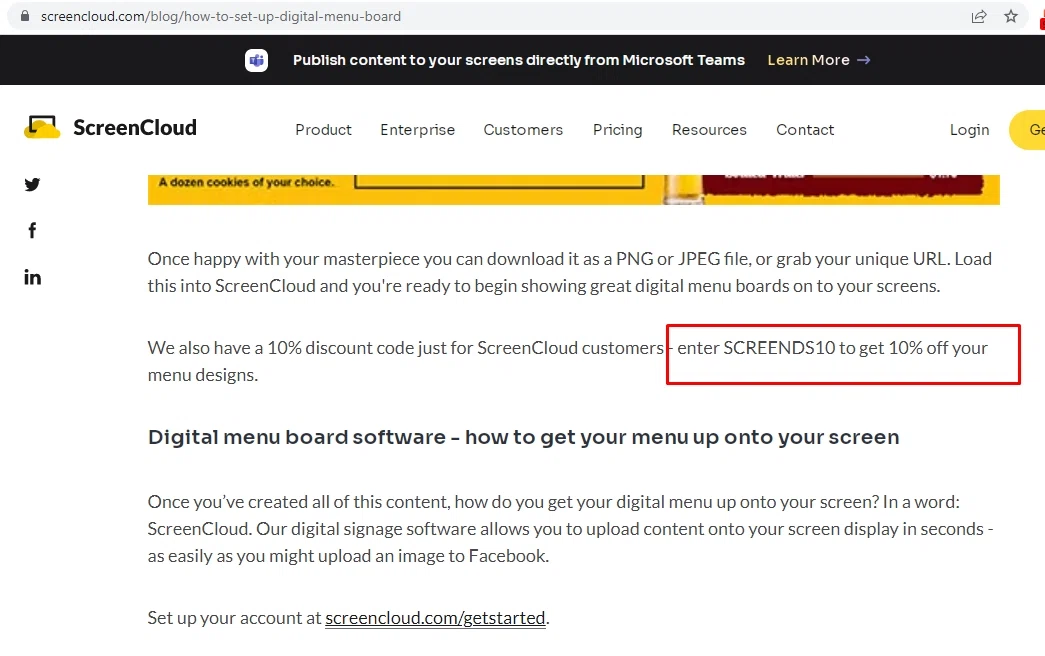Bookmark this page with the star icon
The width and height of the screenshot is (1045, 656).
1011,17
